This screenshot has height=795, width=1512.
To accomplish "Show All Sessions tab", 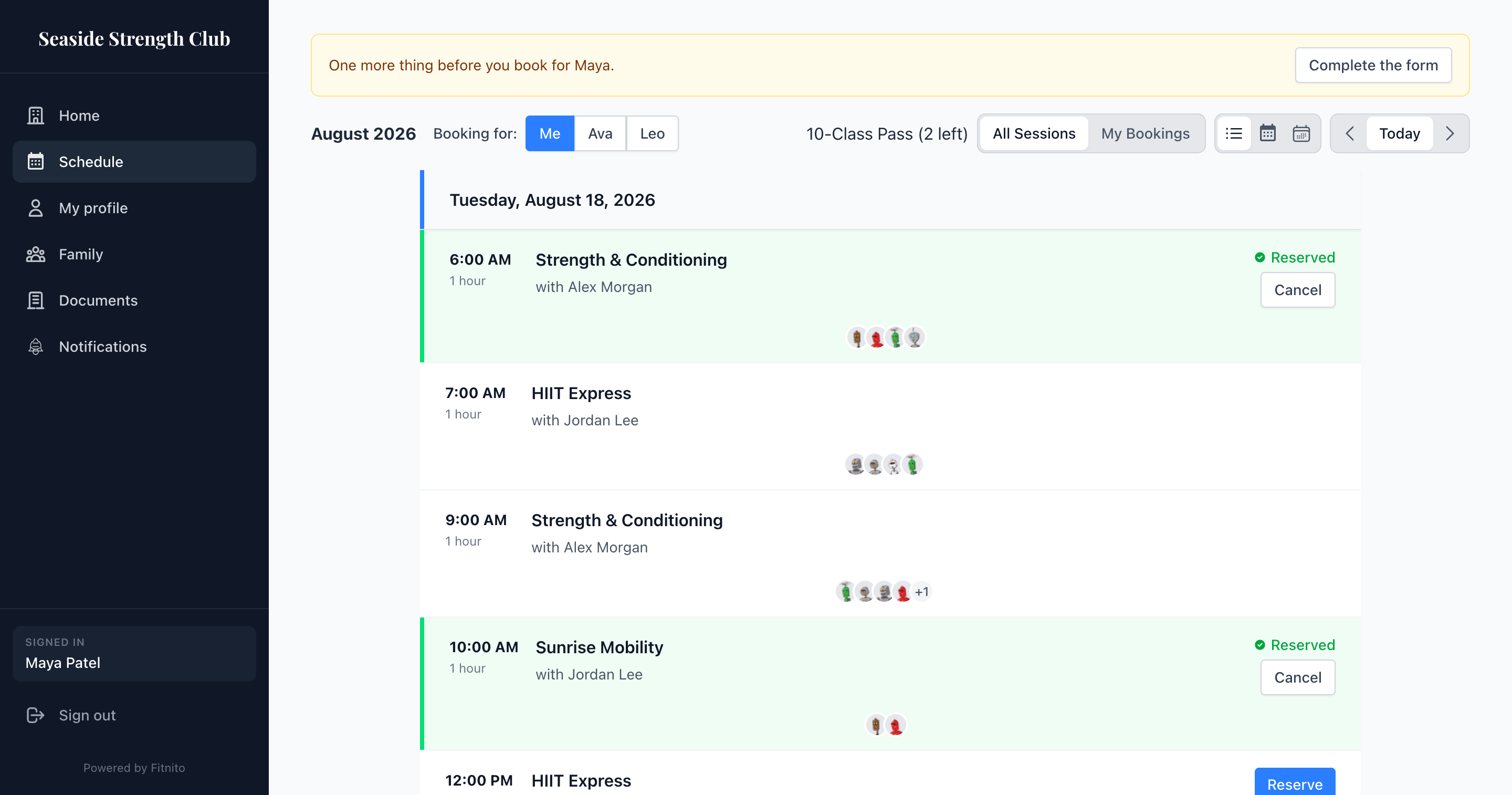I will 1034,133.
